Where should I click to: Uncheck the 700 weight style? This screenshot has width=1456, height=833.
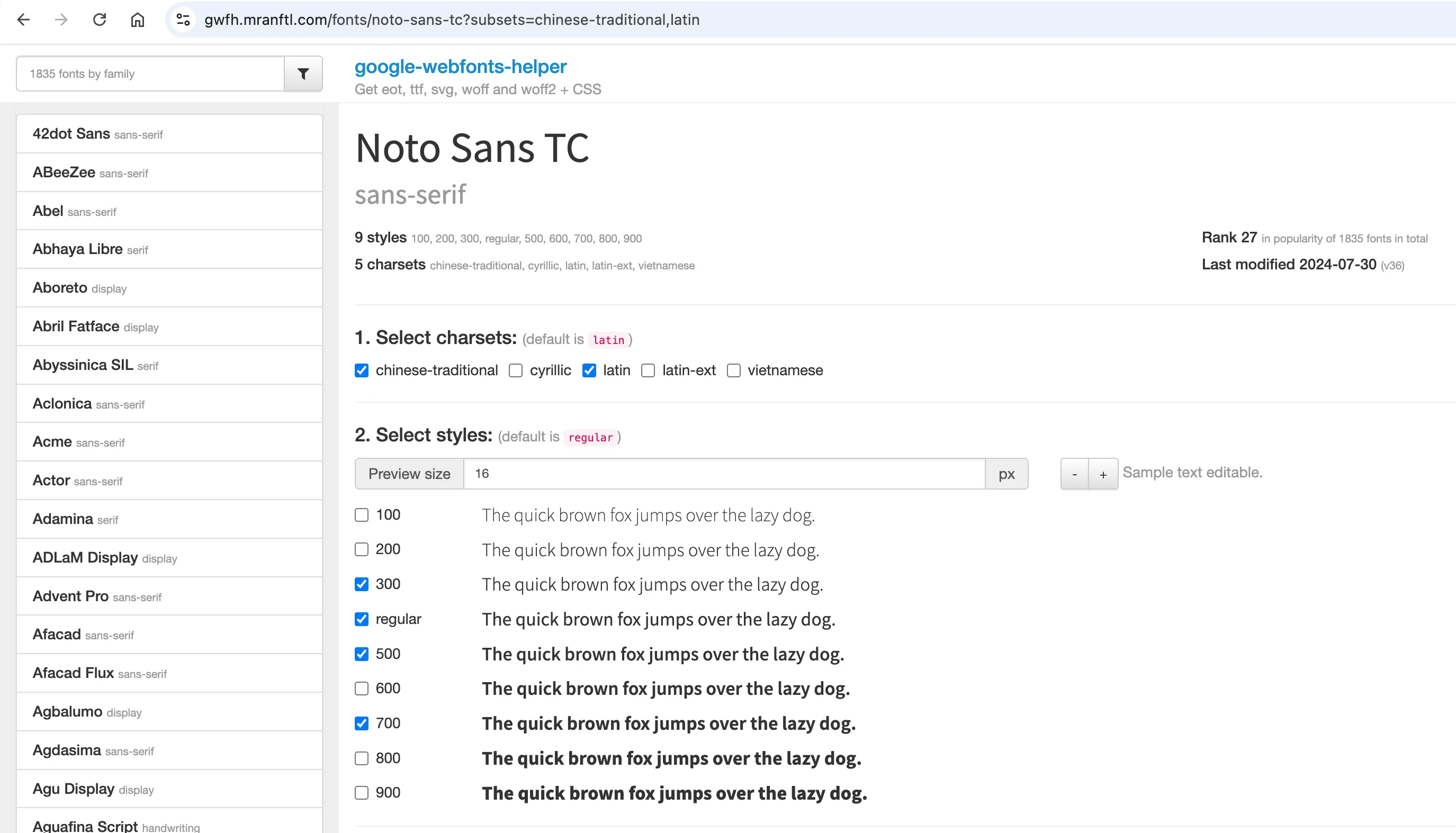coord(361,723)
